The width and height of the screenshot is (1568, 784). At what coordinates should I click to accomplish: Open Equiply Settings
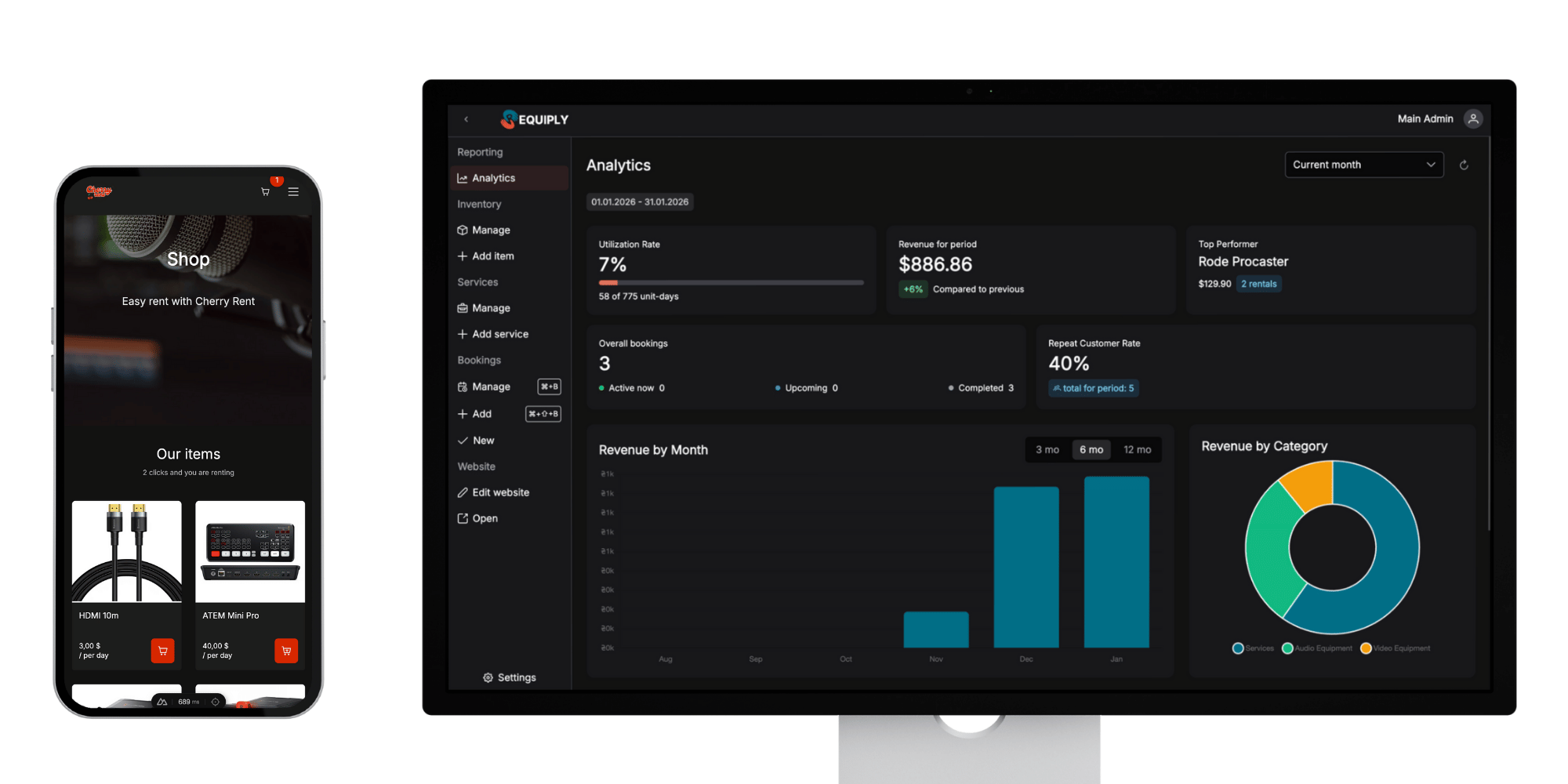pyautogui.click(x=510, y=677)
